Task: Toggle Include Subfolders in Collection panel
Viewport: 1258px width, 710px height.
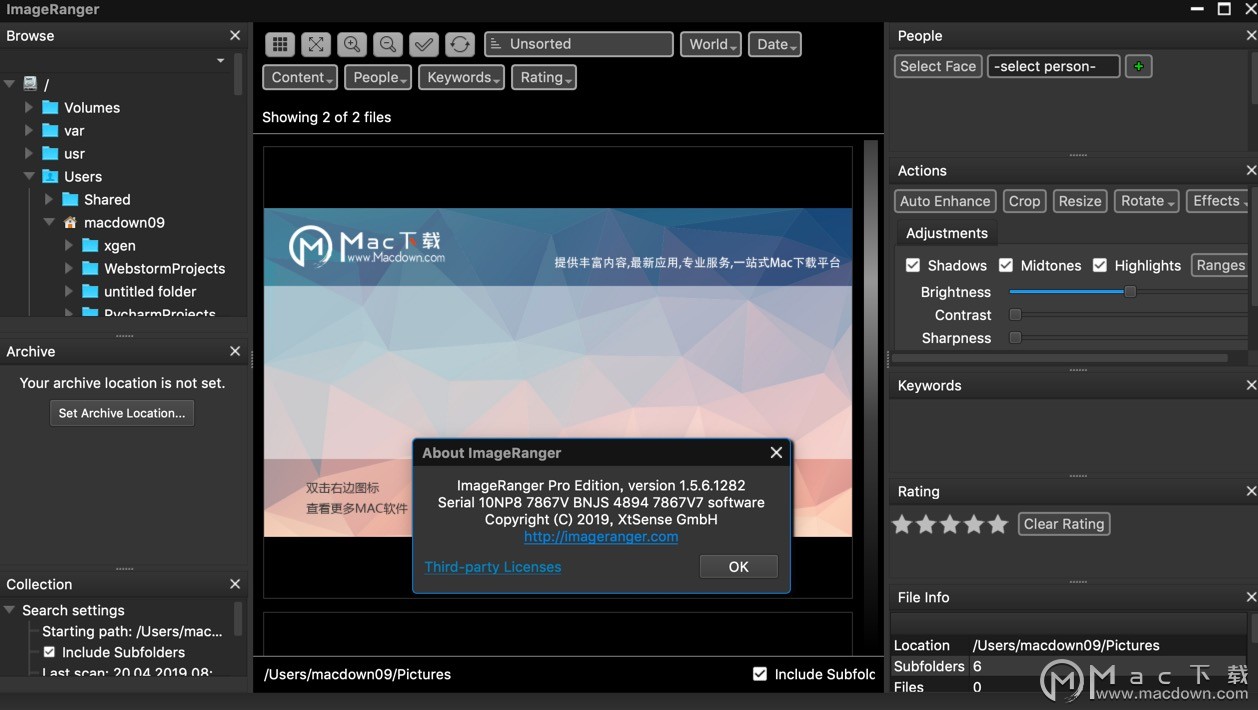Action: pyautogui.click(x=49, y=652)
